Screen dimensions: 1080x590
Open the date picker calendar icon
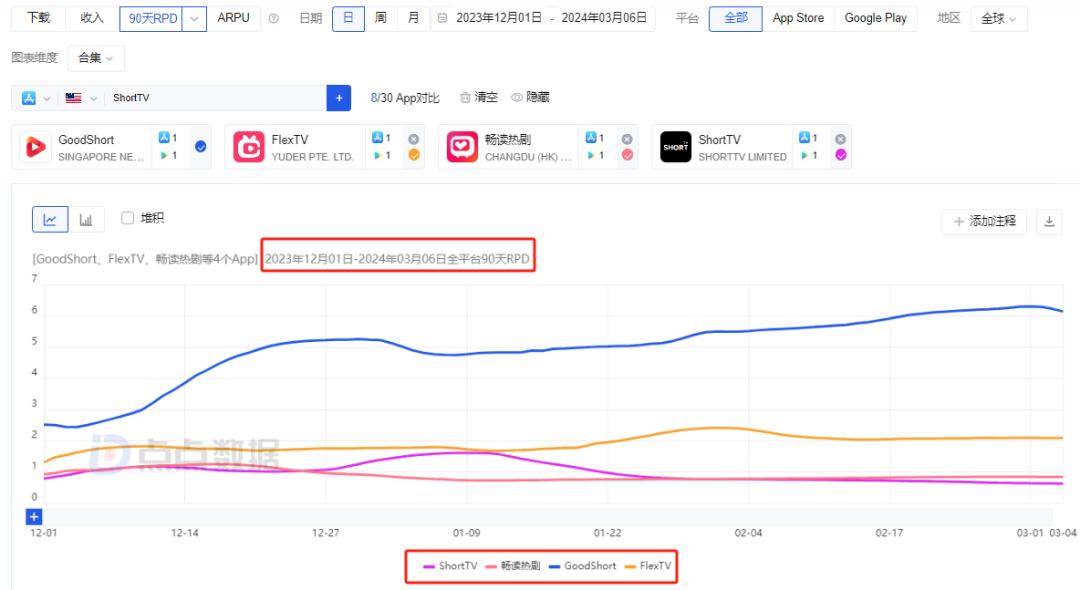coord(442,19)
